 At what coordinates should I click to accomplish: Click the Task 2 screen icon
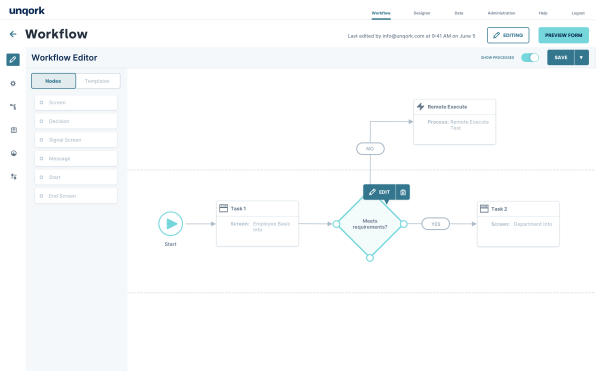[x=484, y=209]
